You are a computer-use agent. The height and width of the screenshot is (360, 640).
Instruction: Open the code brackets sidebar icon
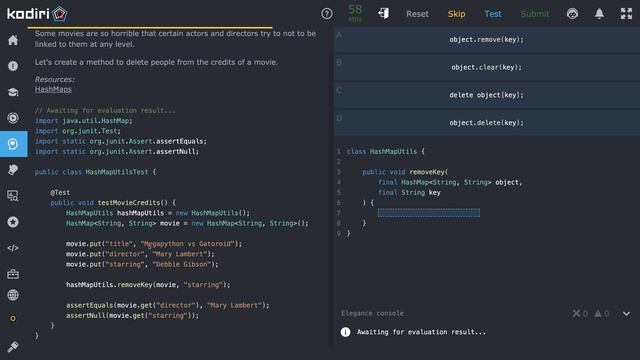[13, 248]
